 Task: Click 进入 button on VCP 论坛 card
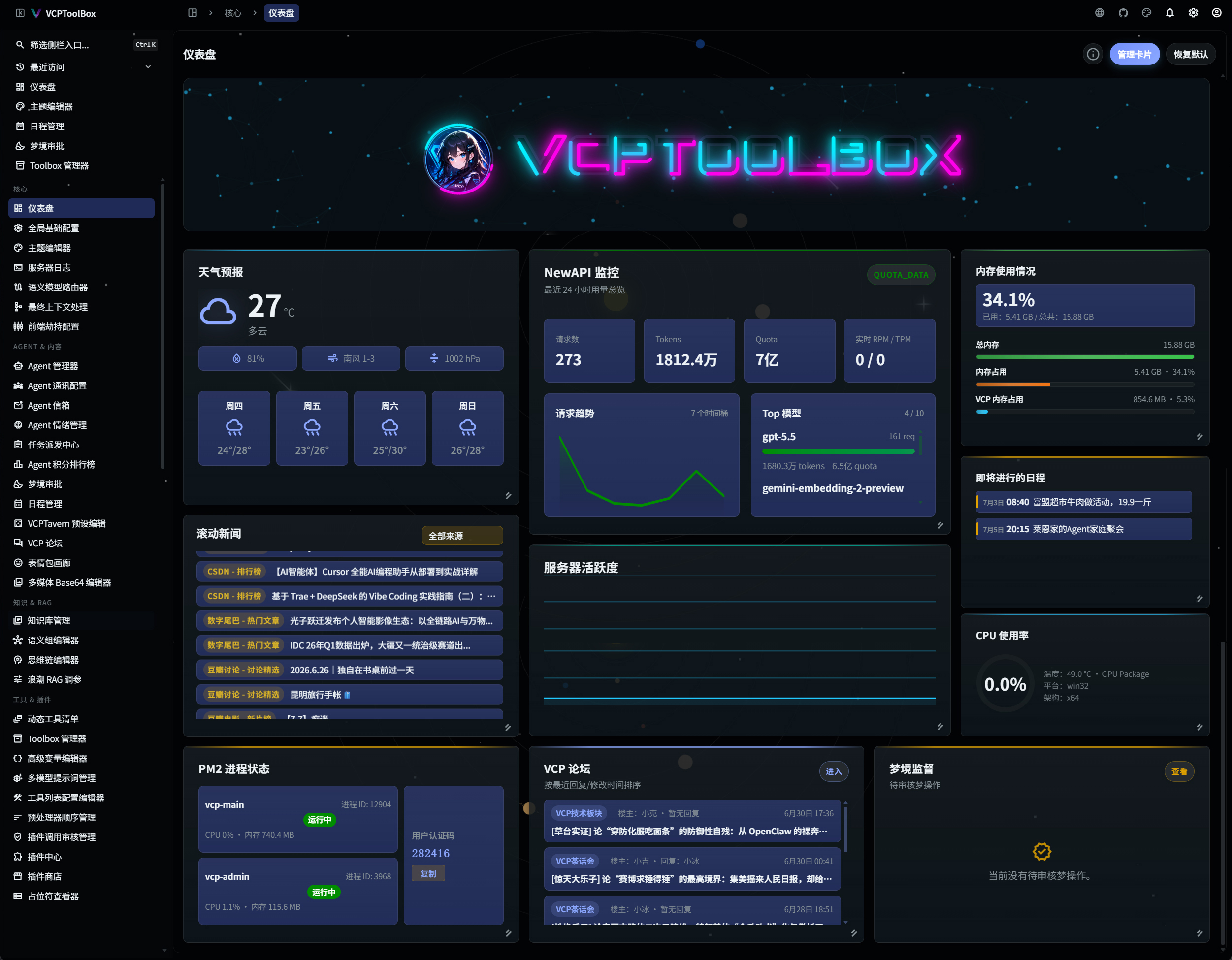pos(833,771)
